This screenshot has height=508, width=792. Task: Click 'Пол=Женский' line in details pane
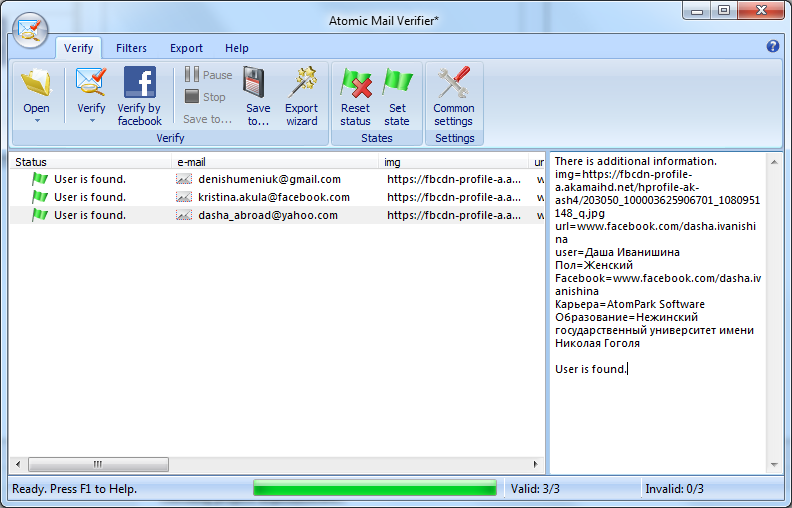tap(594, 265)
